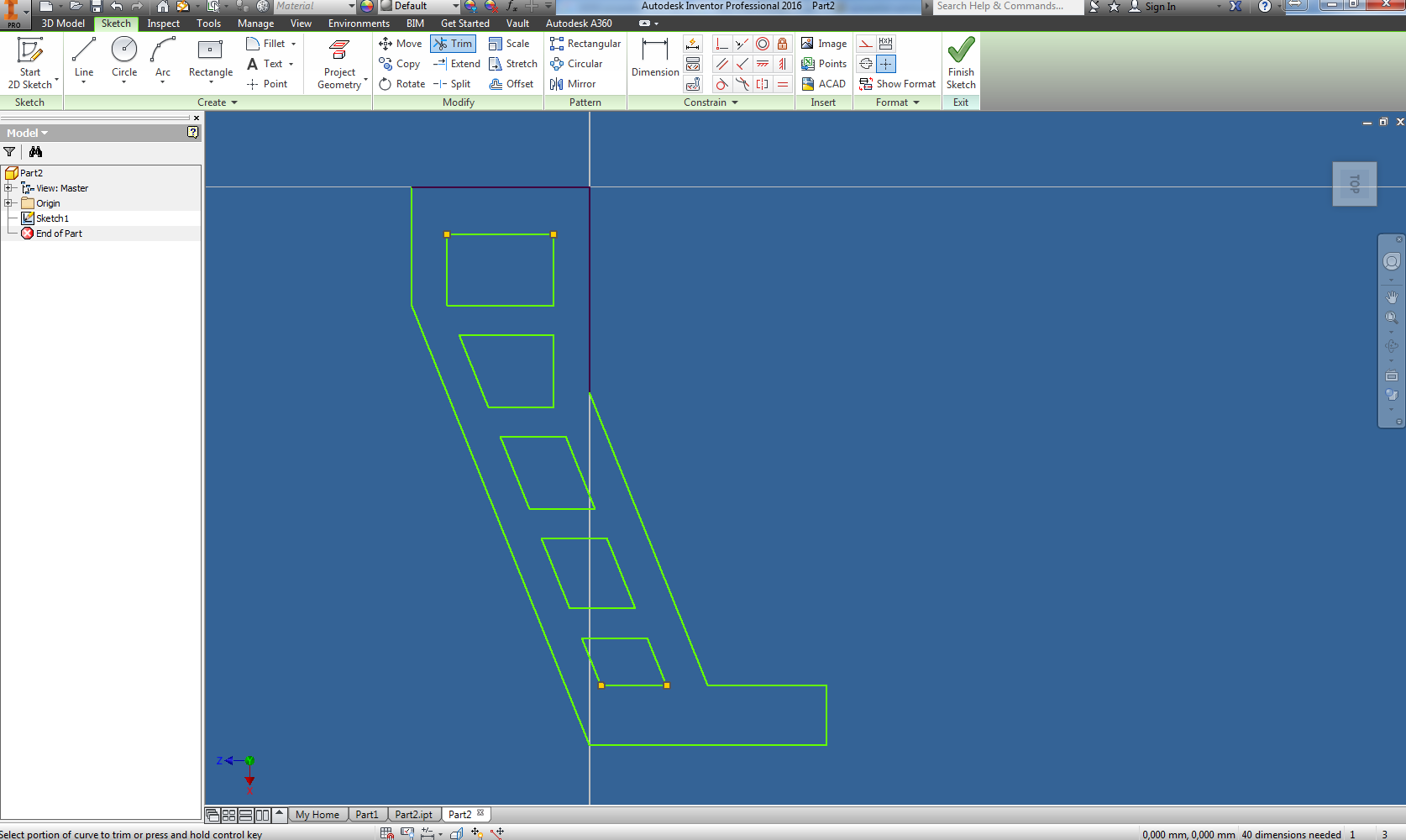Toggle Driven Dimension format
1406x840 pixels.
pyautogui.click(x=886, y=44)
